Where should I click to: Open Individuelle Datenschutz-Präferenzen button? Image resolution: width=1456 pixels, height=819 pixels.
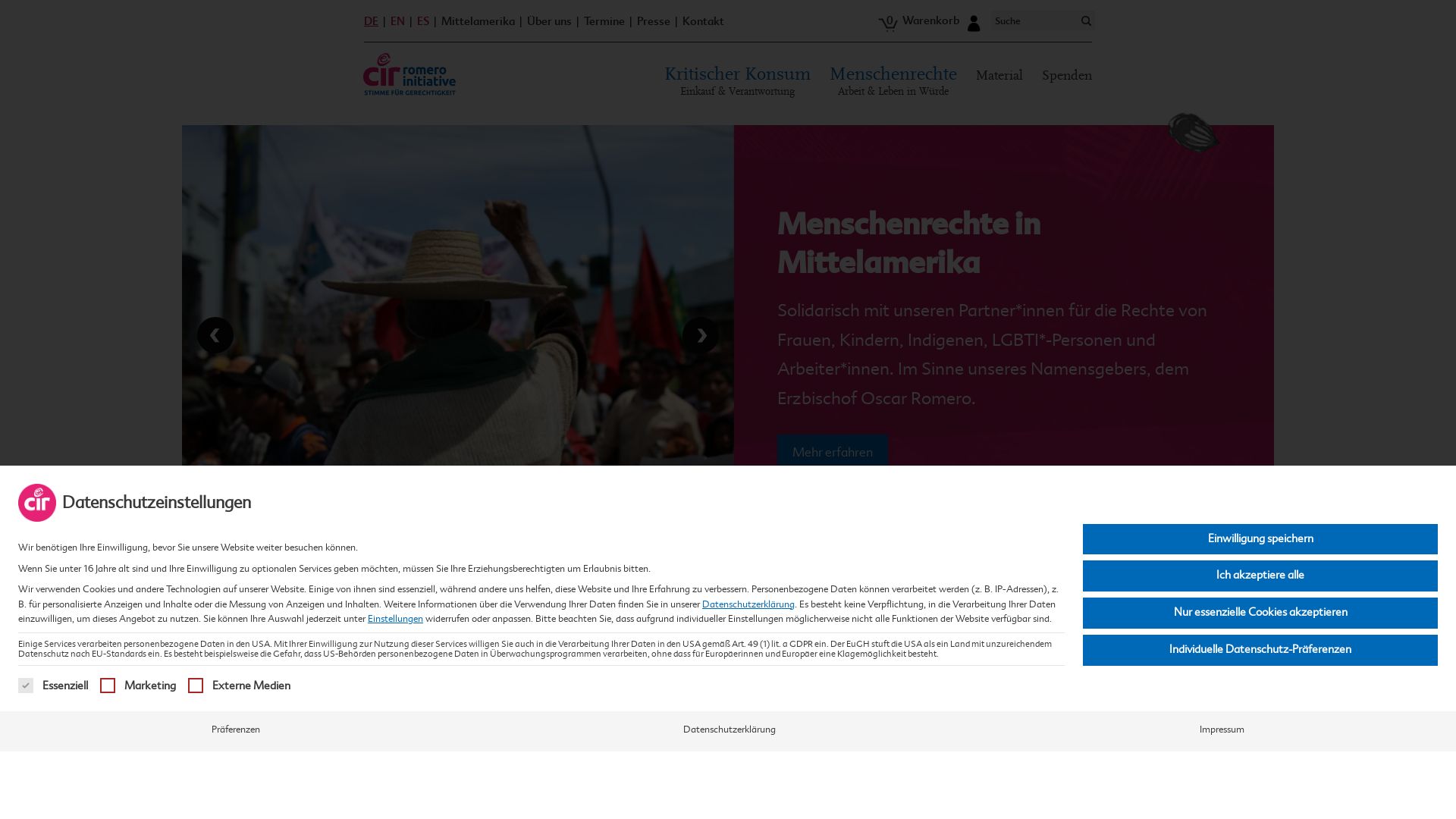coord(1260,650)
